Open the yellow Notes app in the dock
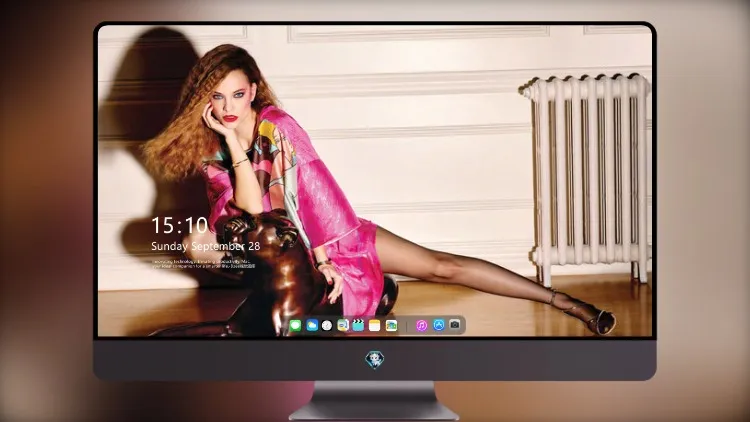The height and width of the screenshot is (422, 750). click(x=375, y=326)
